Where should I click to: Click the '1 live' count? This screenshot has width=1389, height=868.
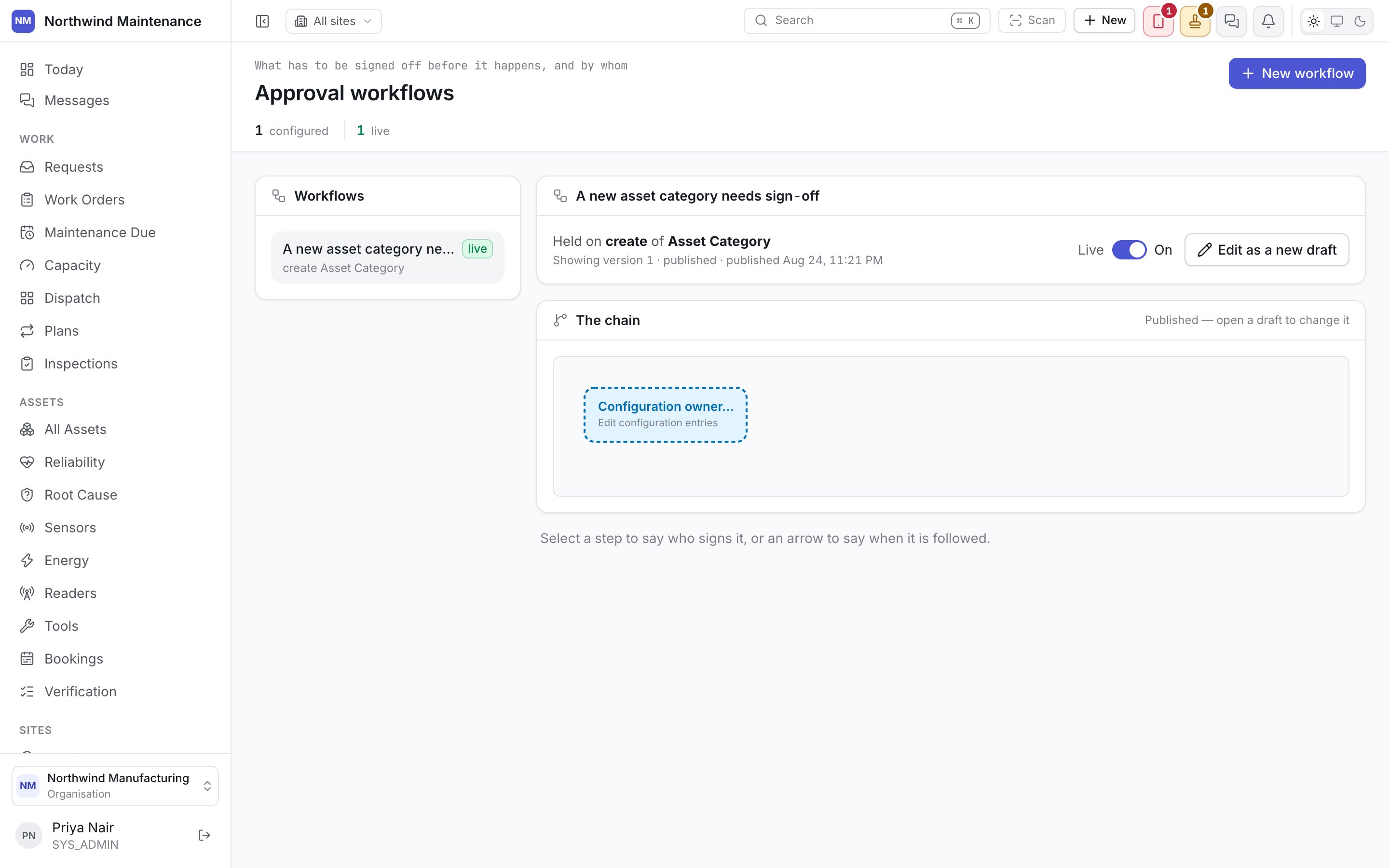(373, 131)
